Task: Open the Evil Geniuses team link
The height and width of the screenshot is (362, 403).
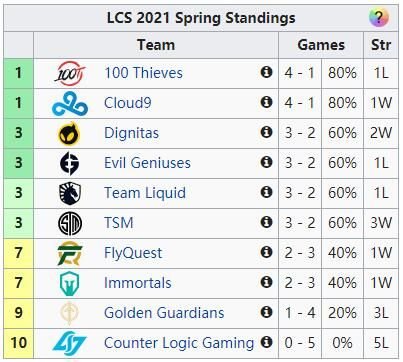Action: [x=147, y=163]
